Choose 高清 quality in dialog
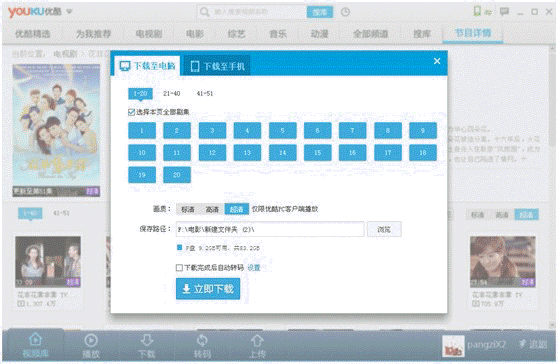The height and width of the screenshot is (364, 558). pyautogui.click(x=212, y=209)
